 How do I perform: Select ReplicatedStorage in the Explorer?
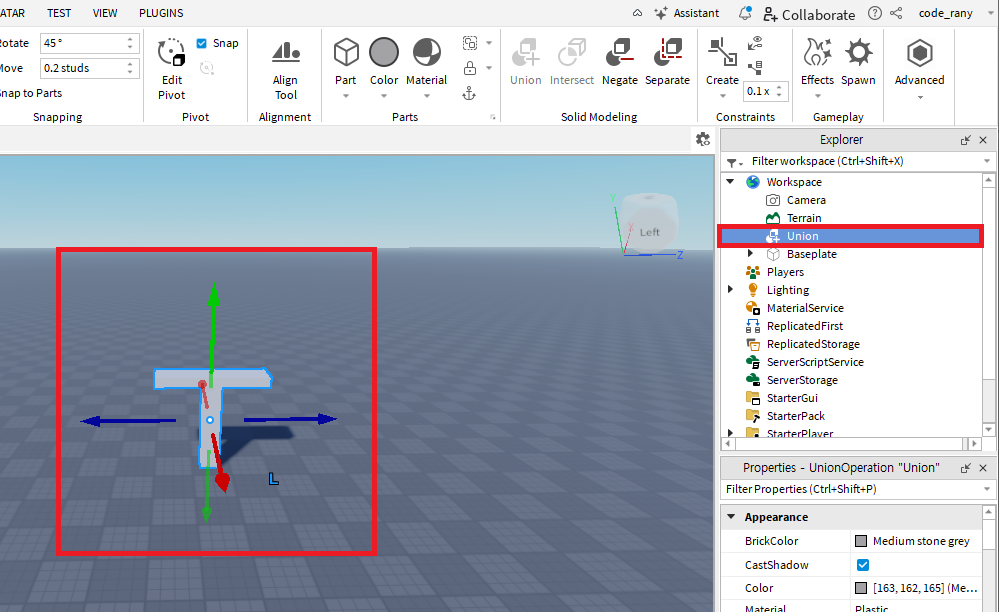(813, 344)
